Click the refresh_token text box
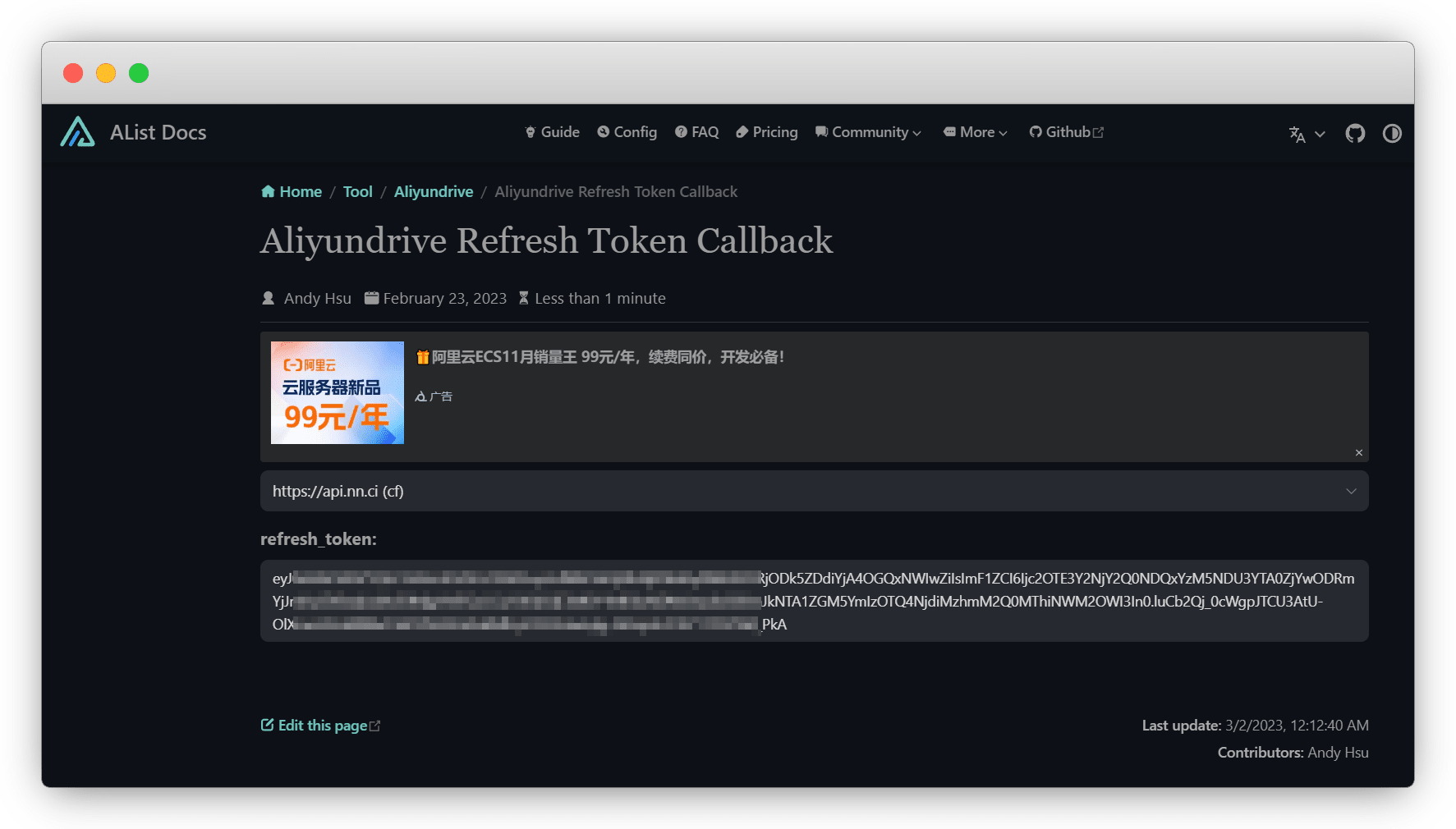The height and width of the screenshot is (829, 1456). [x=814, y=601]
